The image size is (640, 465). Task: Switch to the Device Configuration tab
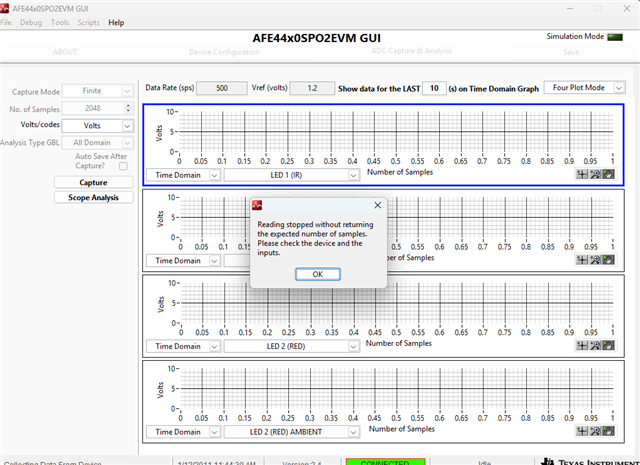click(224, 52)
